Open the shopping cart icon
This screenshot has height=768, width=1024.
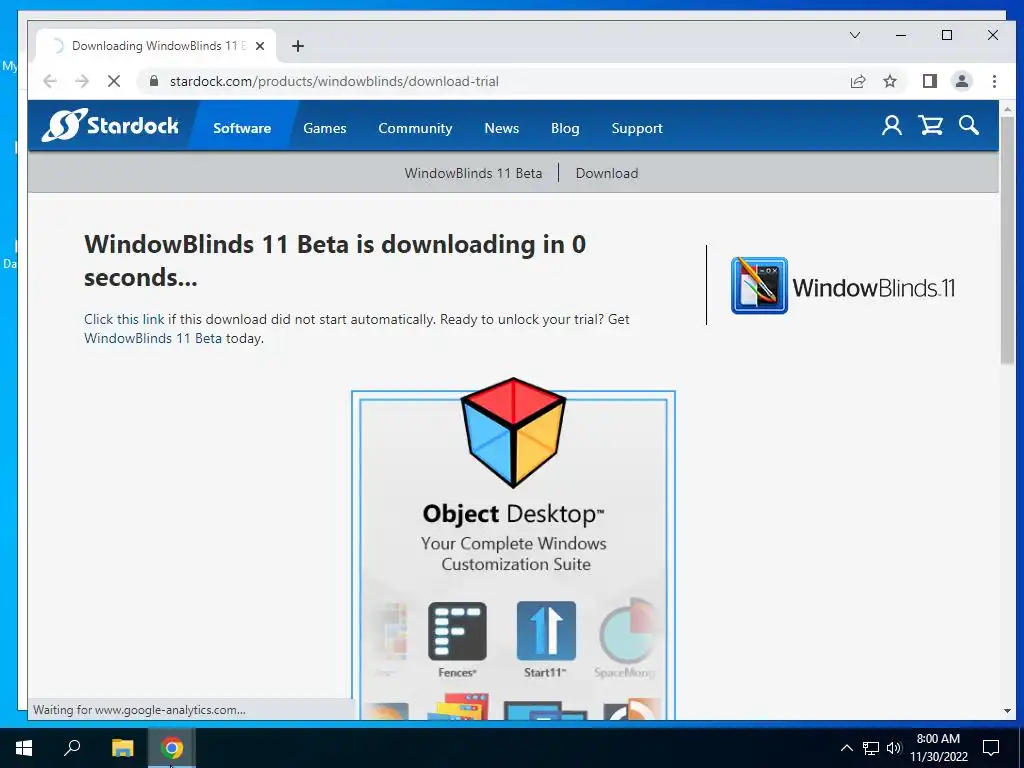930,125
